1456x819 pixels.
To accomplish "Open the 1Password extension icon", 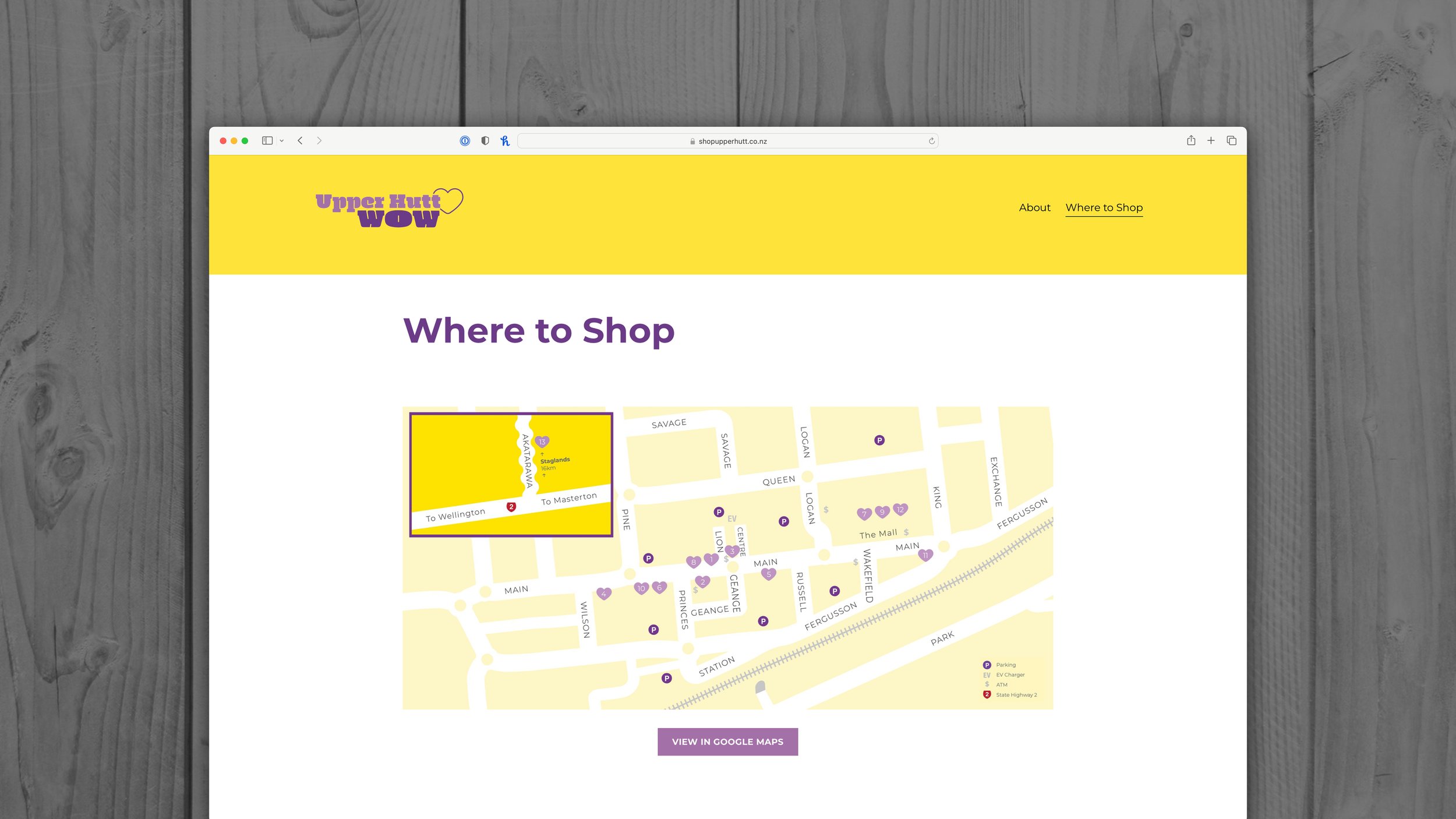I will pyautogui.click(x=465, y=140).
